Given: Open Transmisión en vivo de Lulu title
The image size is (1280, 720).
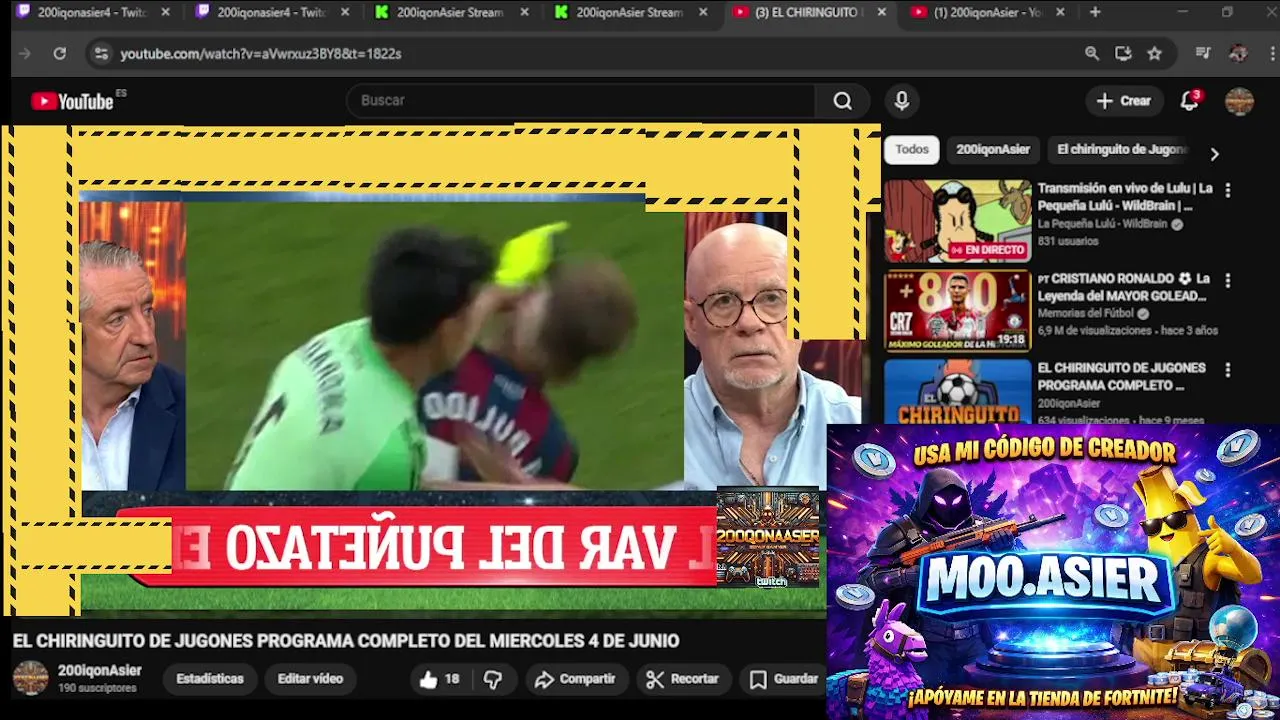Looking at the screenshot, I should click(1125, 197).
